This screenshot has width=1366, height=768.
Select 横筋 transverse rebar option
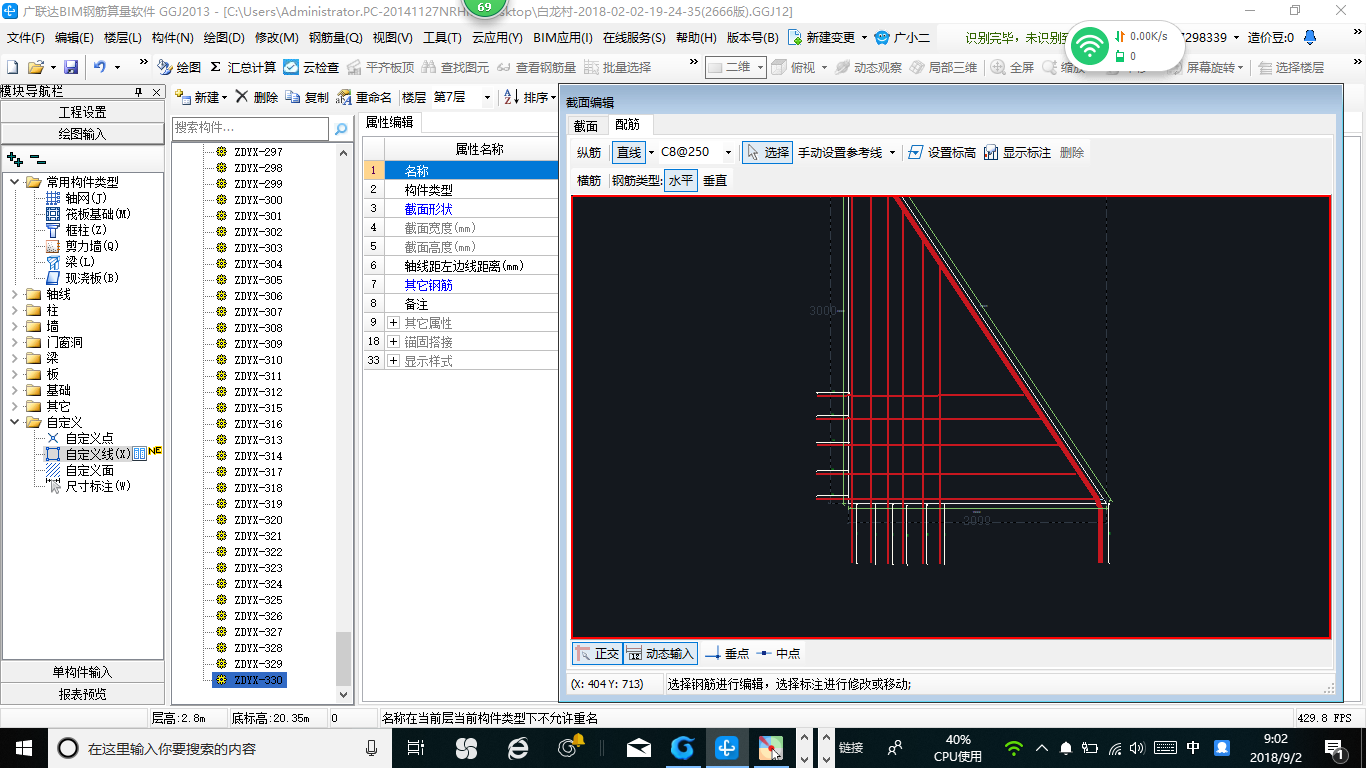(589, 180)
